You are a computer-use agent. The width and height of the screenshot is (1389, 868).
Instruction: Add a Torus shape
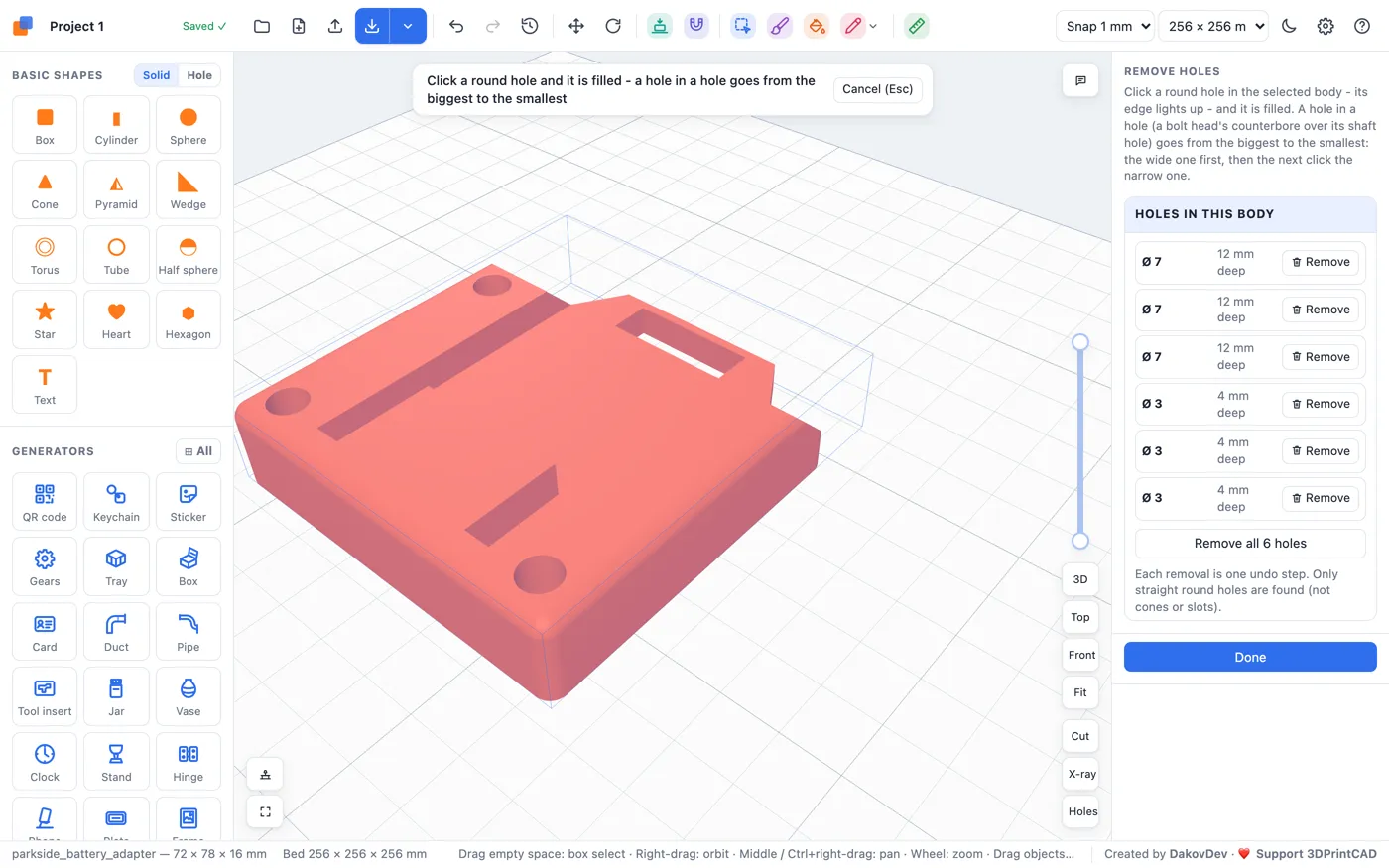point(45,255)
